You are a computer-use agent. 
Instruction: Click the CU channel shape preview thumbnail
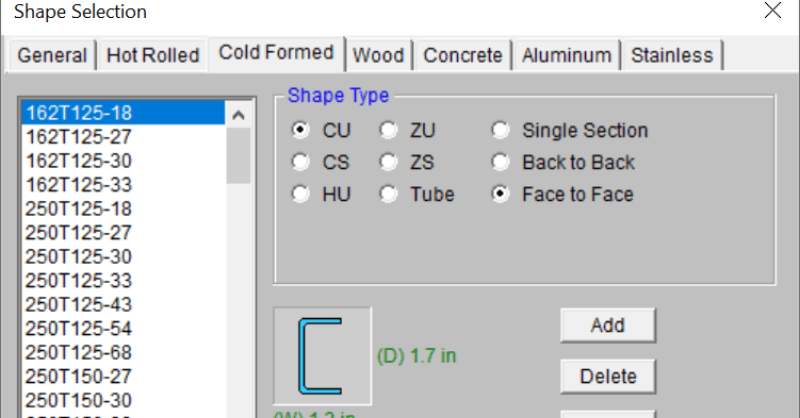(322, 355)
